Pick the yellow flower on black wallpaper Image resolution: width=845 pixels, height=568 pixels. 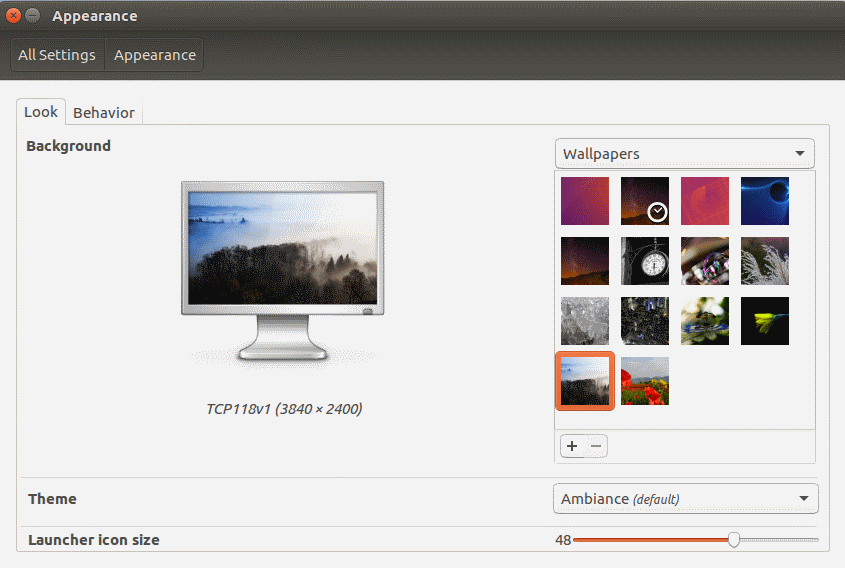(x=765, y=321)
